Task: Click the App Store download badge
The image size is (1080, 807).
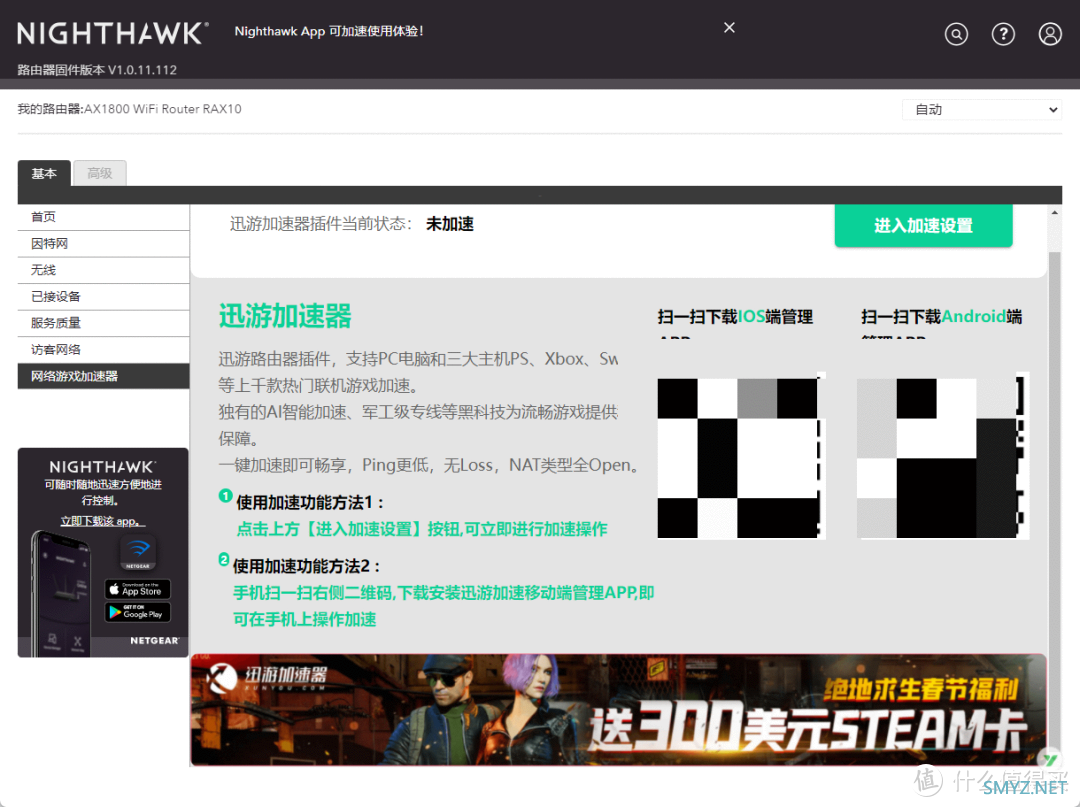Action: coord(137,589)
